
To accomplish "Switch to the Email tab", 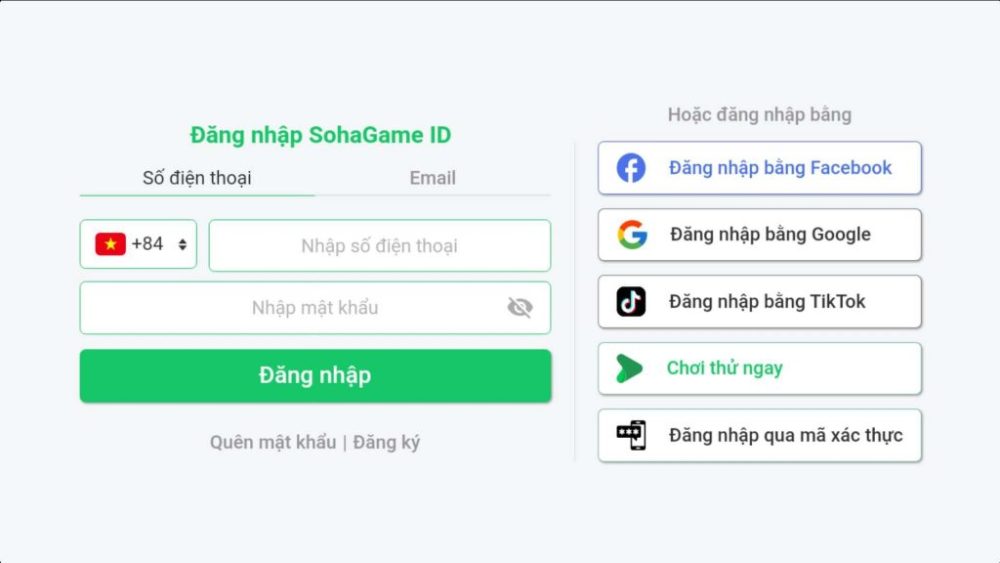I will pos(432,178).
